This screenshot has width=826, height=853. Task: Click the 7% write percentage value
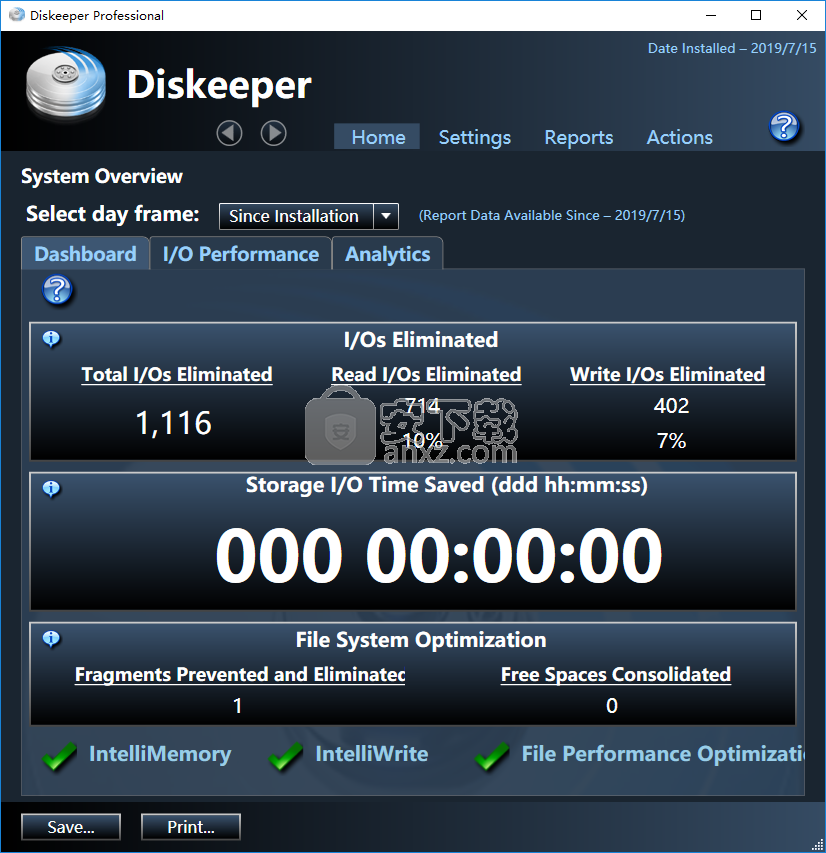point(671,441)
